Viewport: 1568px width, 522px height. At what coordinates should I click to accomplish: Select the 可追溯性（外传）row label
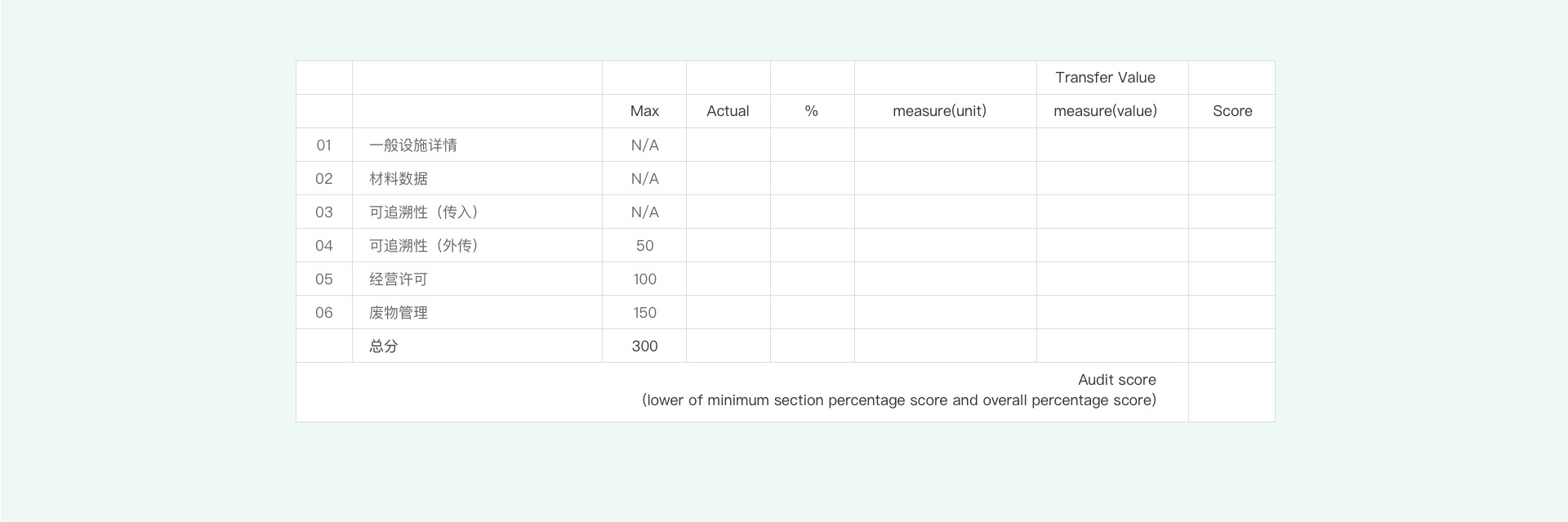click(x=424, y=246)
